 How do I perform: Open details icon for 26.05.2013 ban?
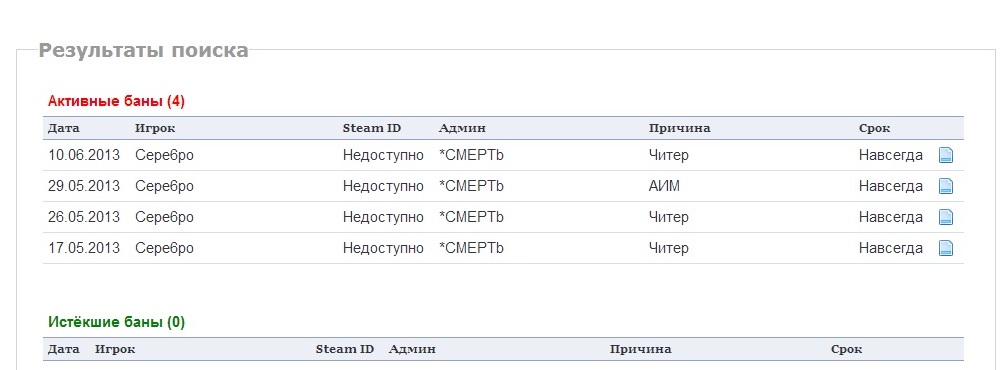tap(946, 217)
